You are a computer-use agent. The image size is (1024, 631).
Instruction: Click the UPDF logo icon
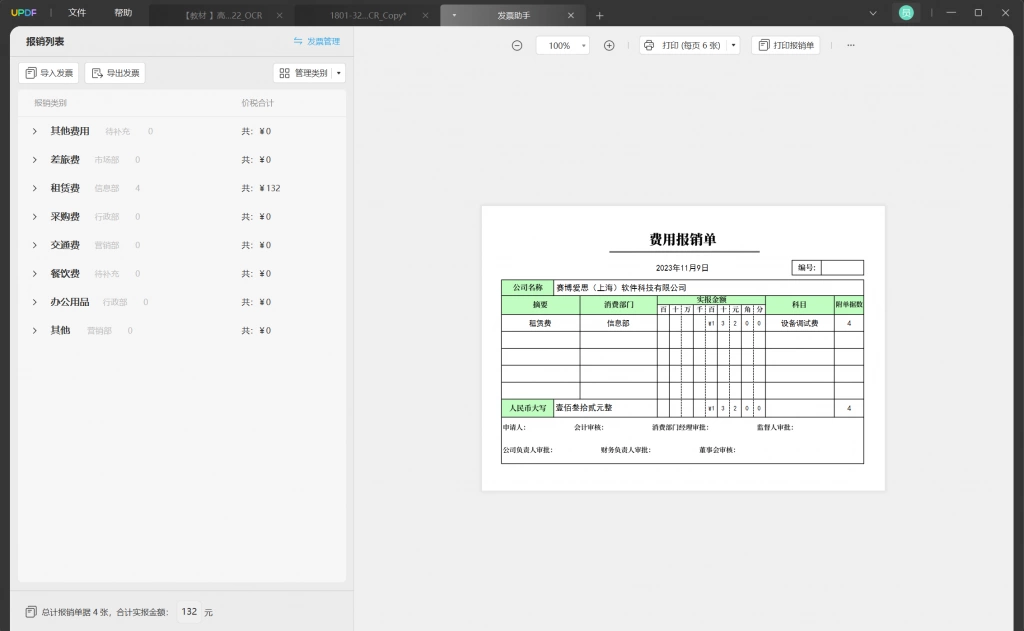tap(24, 12)
